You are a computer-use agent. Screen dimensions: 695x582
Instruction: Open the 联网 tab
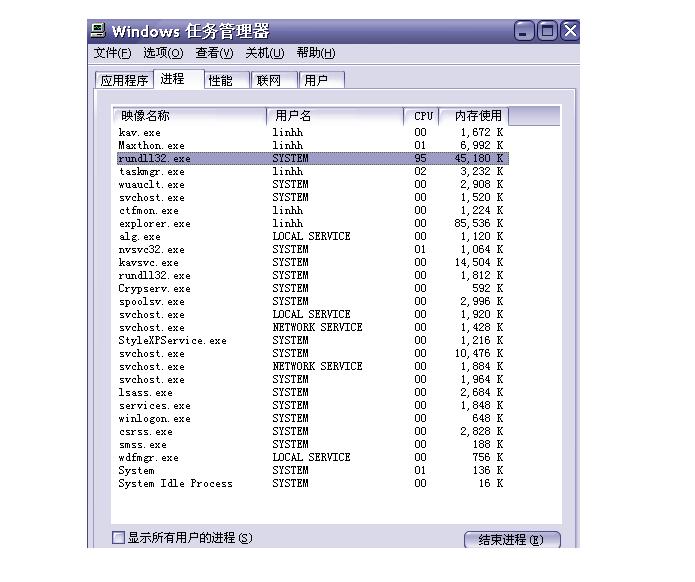tap(274, 80)
